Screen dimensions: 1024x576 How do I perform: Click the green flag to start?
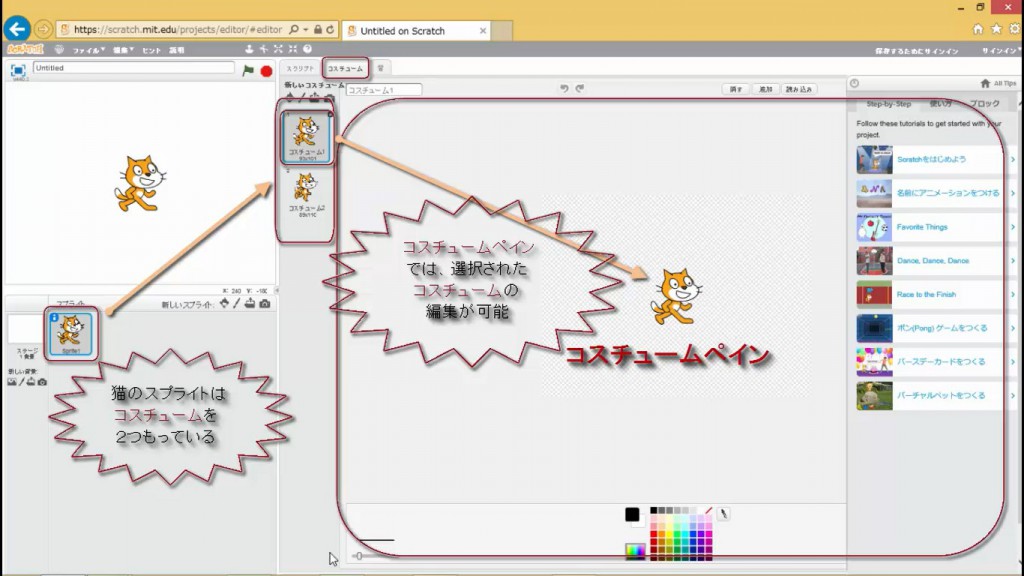[248, 70]
